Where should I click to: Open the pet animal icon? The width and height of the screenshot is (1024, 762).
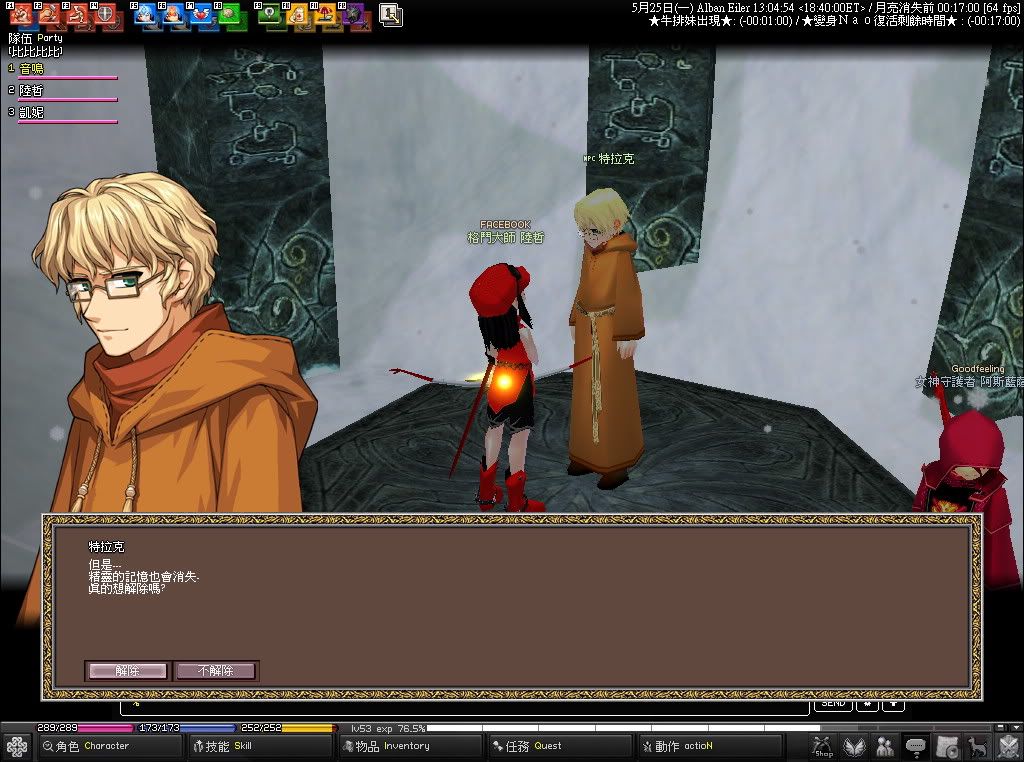[x=977, y=747]
